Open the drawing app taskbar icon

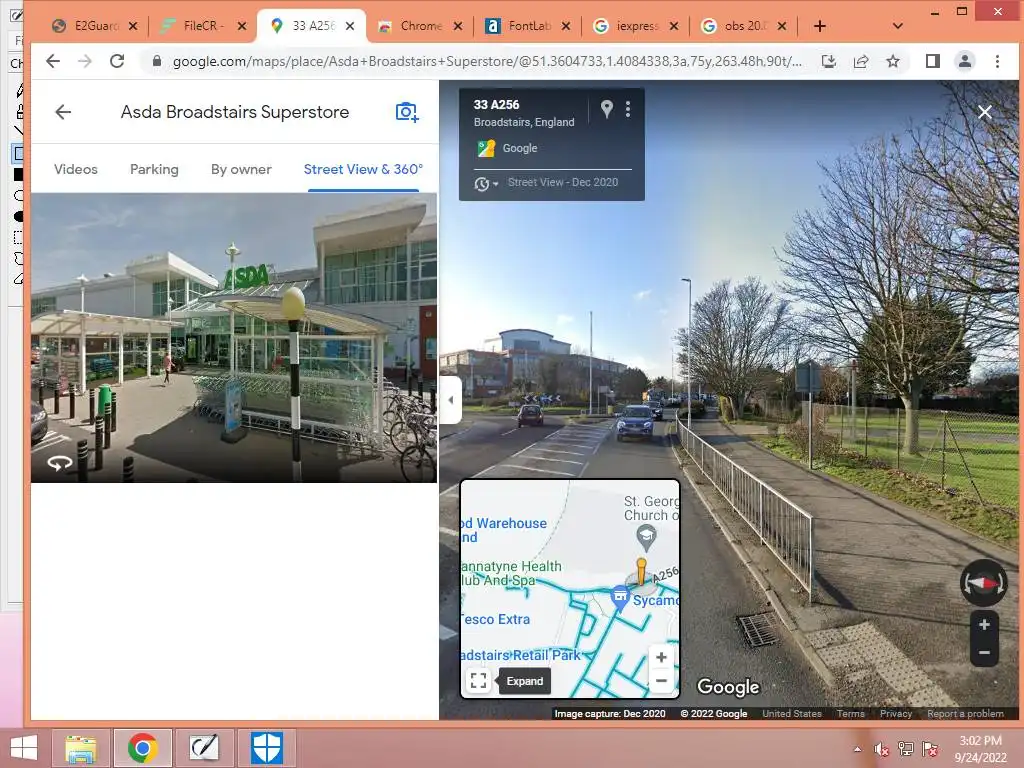[204, 748]
